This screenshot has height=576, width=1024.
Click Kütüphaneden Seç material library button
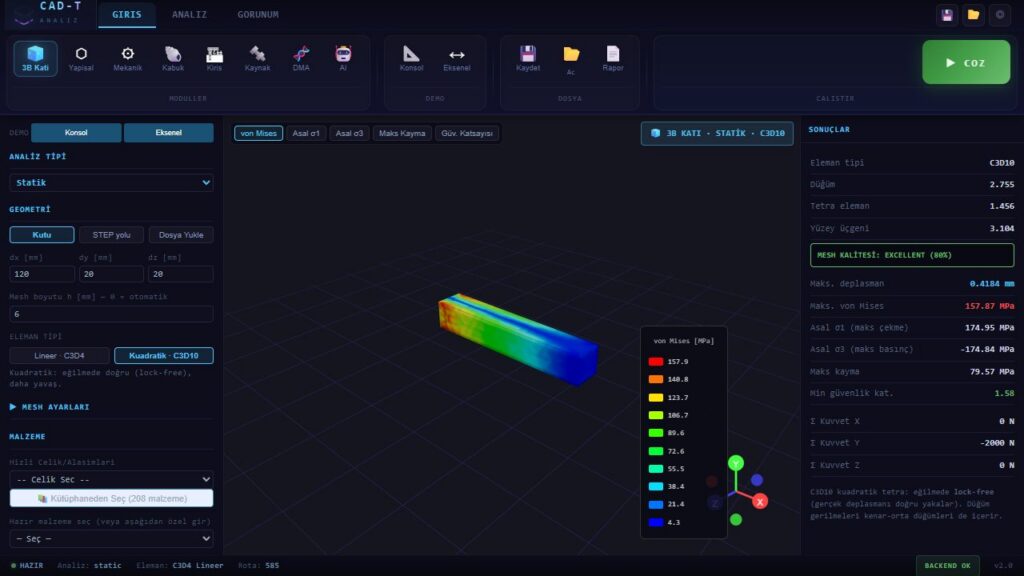tap(111, 498)
